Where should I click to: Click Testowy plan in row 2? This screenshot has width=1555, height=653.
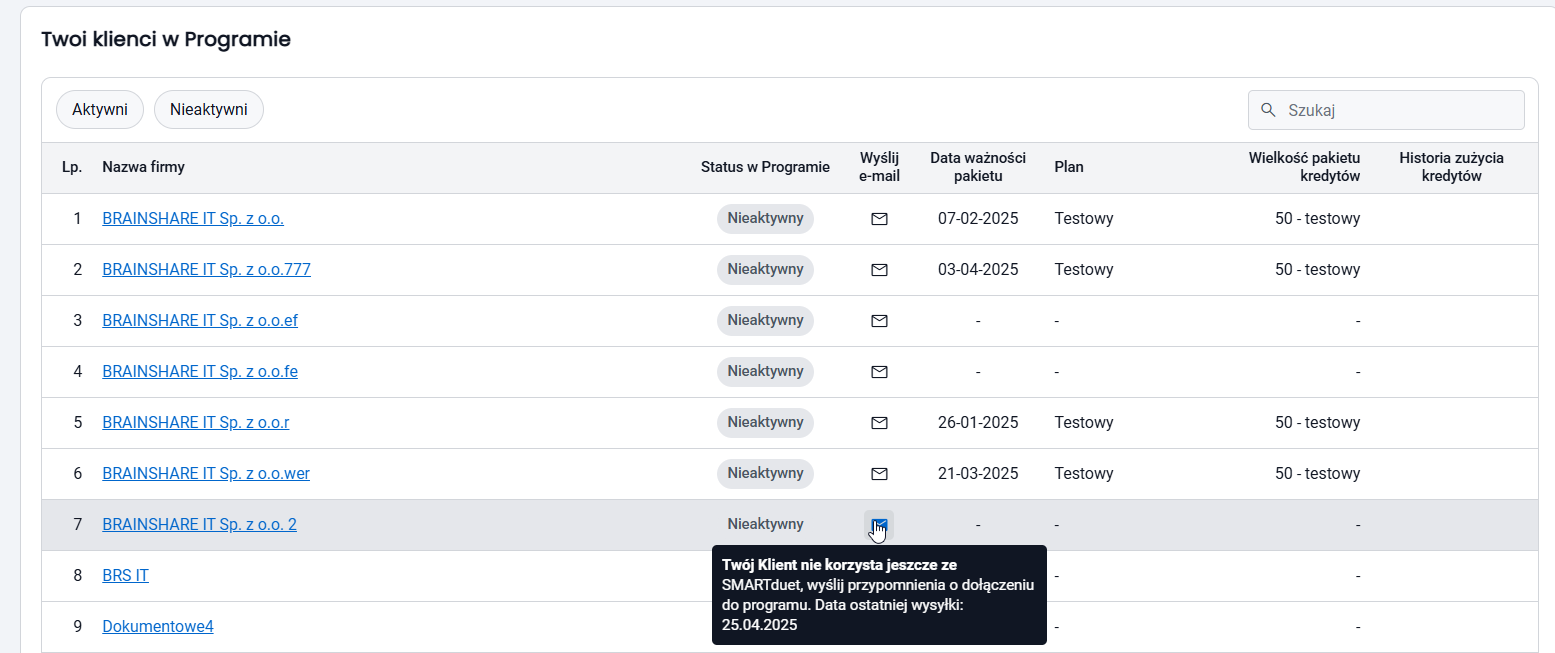point(1084,269)
